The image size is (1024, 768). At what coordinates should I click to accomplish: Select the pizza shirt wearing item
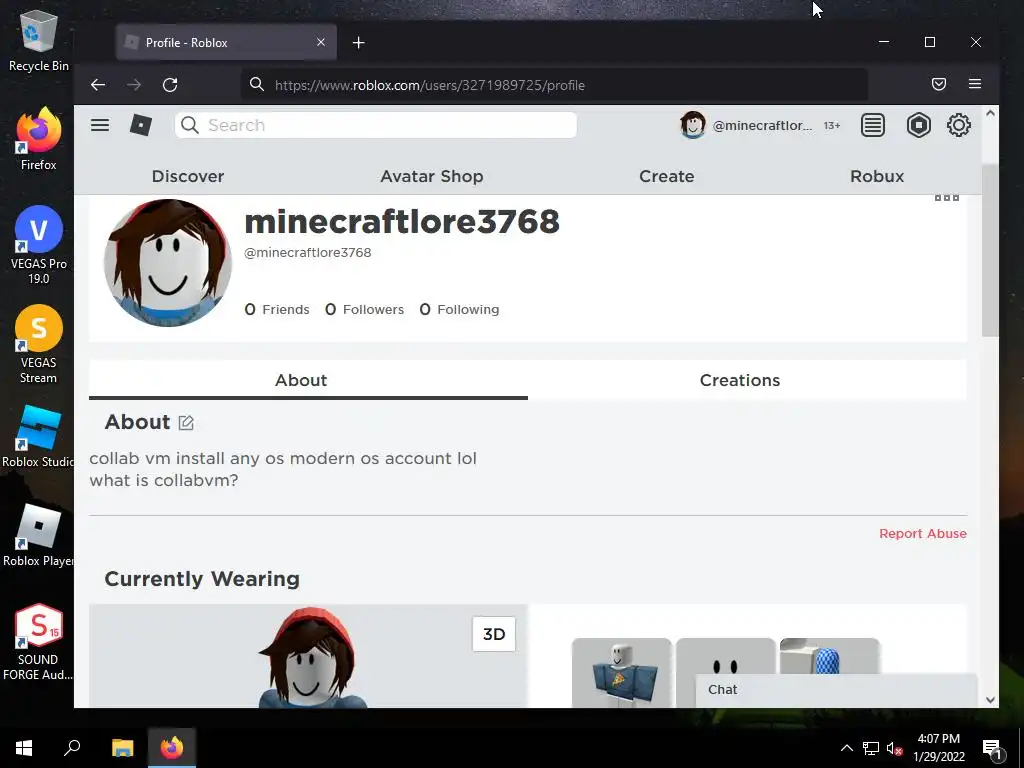tap(621, 673)
